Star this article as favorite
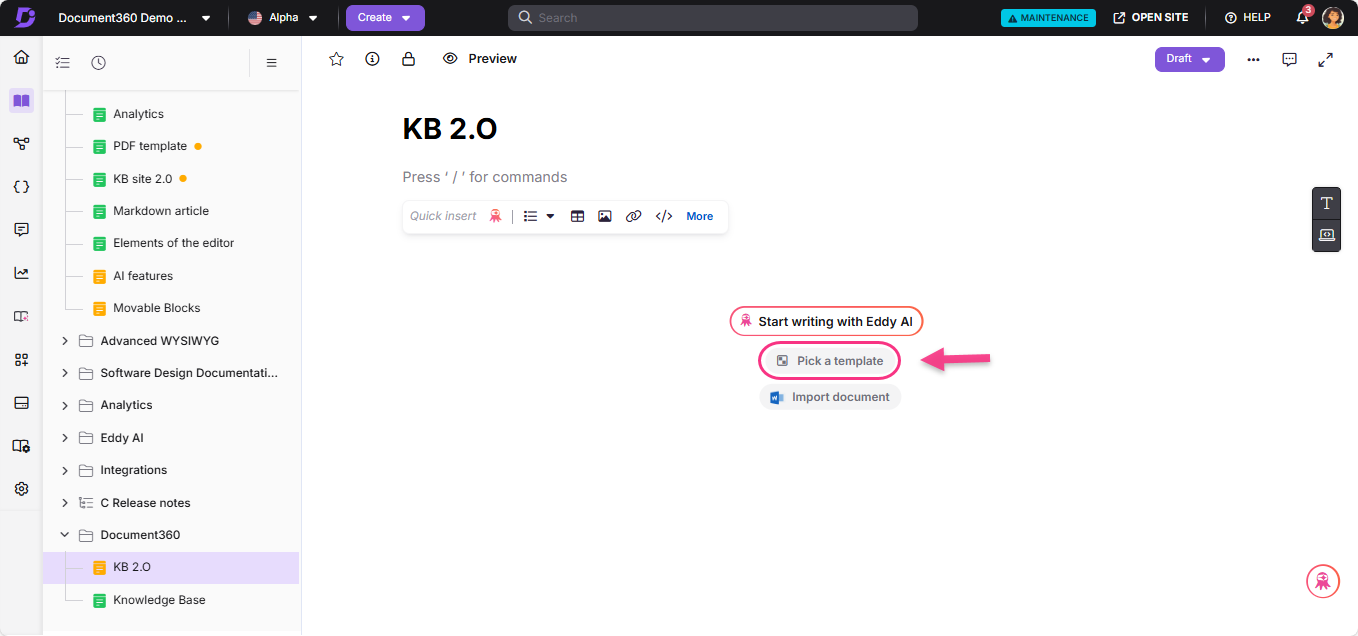Screen dimensions: 1358x636 tap(337, 59)
